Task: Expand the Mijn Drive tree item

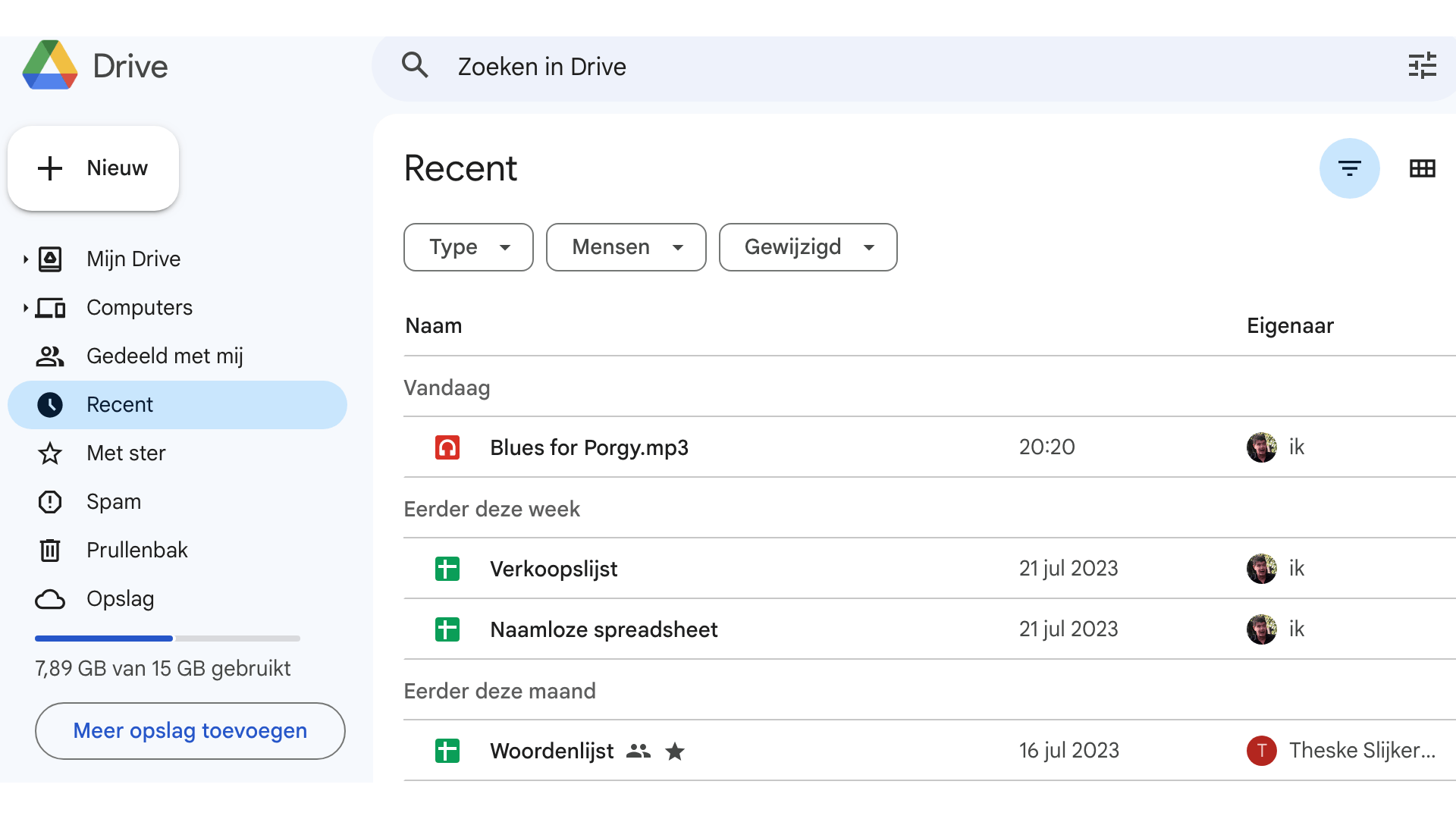Action: [x=24, y=259]
